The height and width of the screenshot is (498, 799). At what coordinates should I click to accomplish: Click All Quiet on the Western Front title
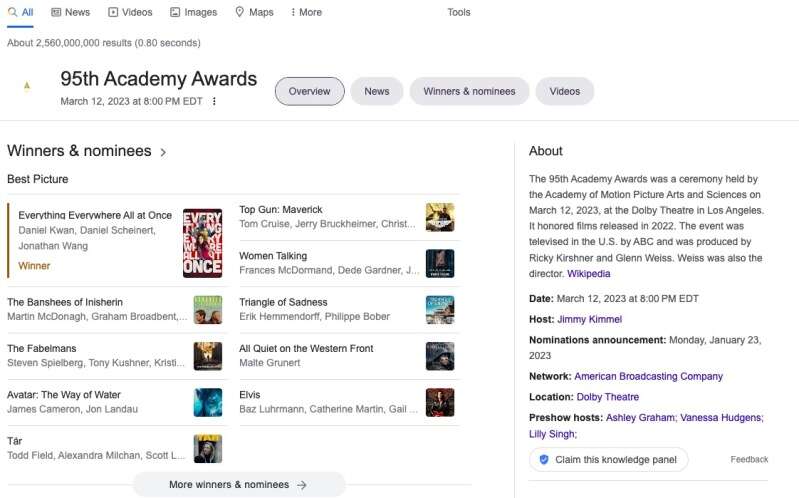point(306,349)
